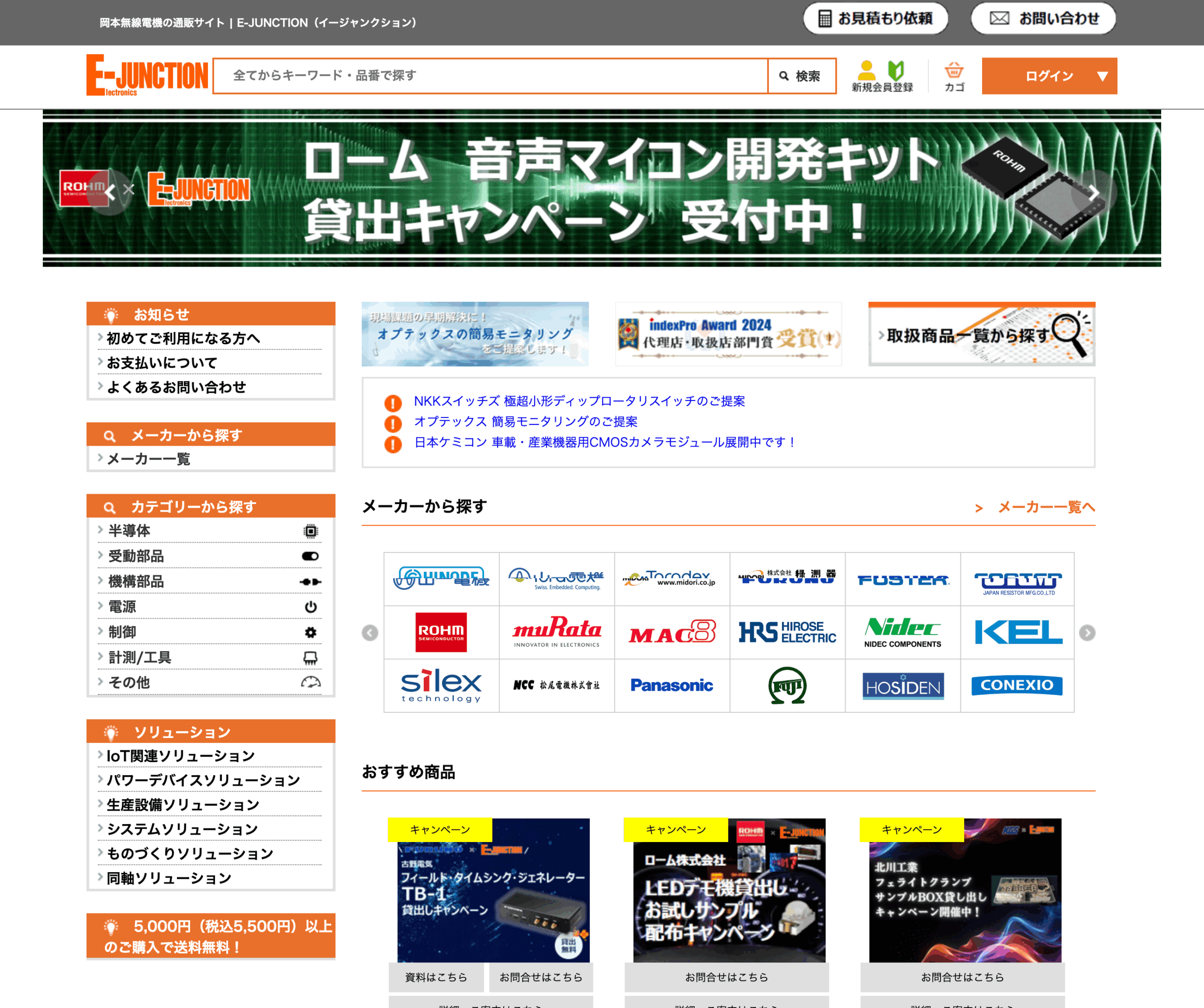This screenshot has width=1204, height=1008.
Task: Select 計測/工具 category
Action: tap(210, 657)
